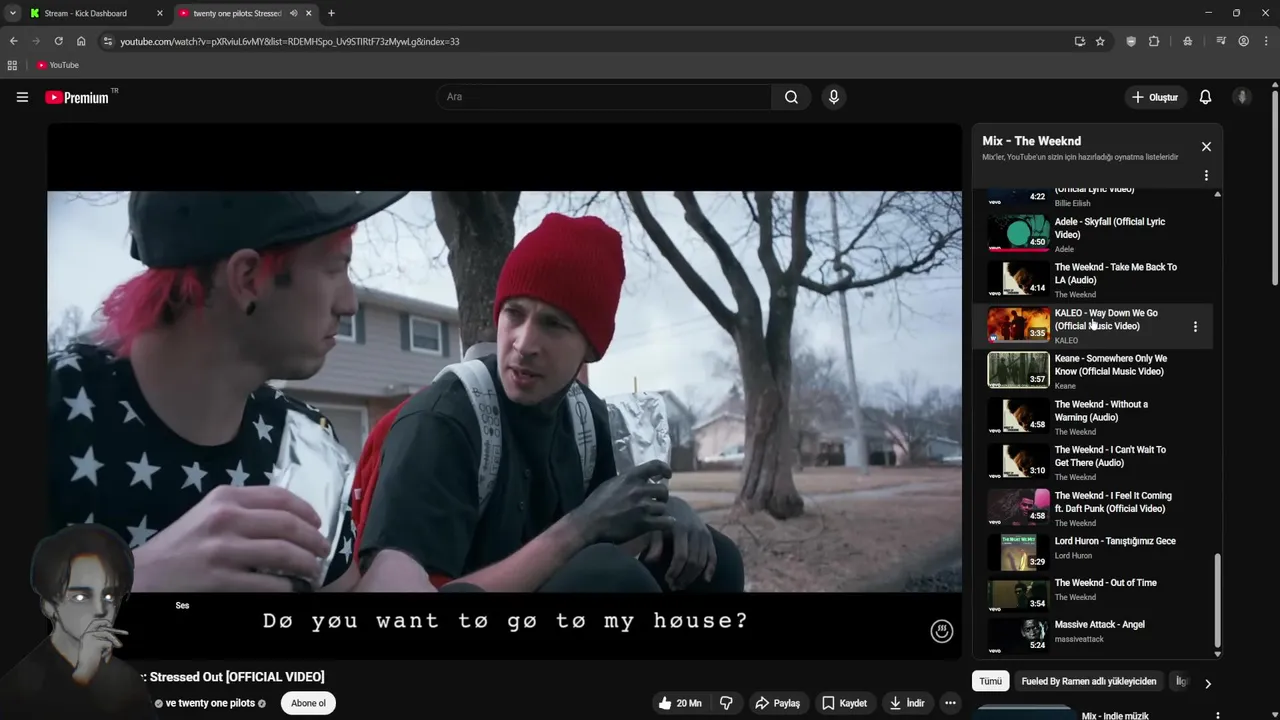Click the browser address bar URL
The image size is (1280, 720).
tap(290, 41)
